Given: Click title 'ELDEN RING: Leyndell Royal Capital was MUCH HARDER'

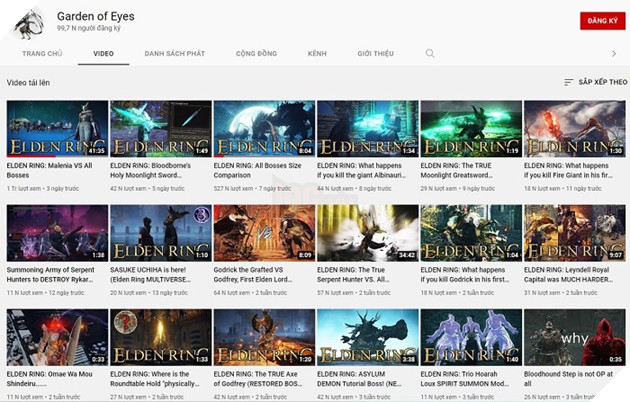Looking at the screenshot, I should [569, 275].
